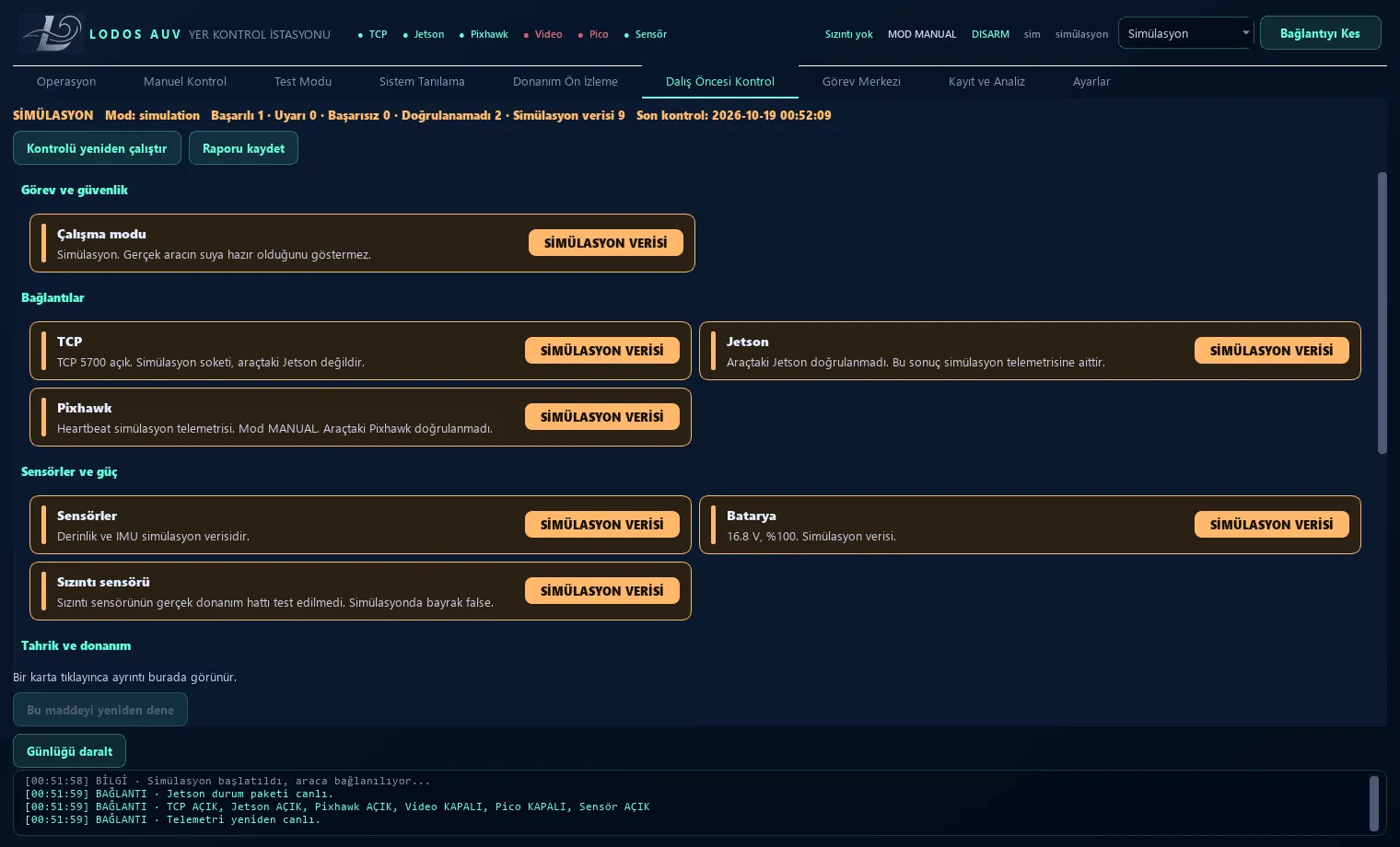The image size is (1400, 847).
Task: Click the Pico status indicator
Action: 593,34
